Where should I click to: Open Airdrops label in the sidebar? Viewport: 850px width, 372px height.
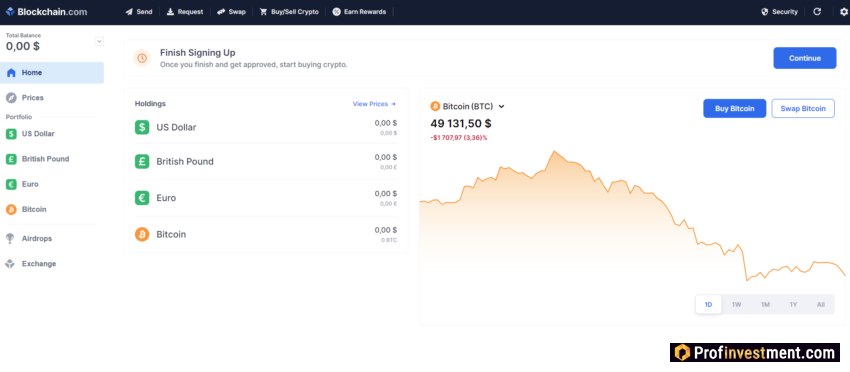point(37,239)
